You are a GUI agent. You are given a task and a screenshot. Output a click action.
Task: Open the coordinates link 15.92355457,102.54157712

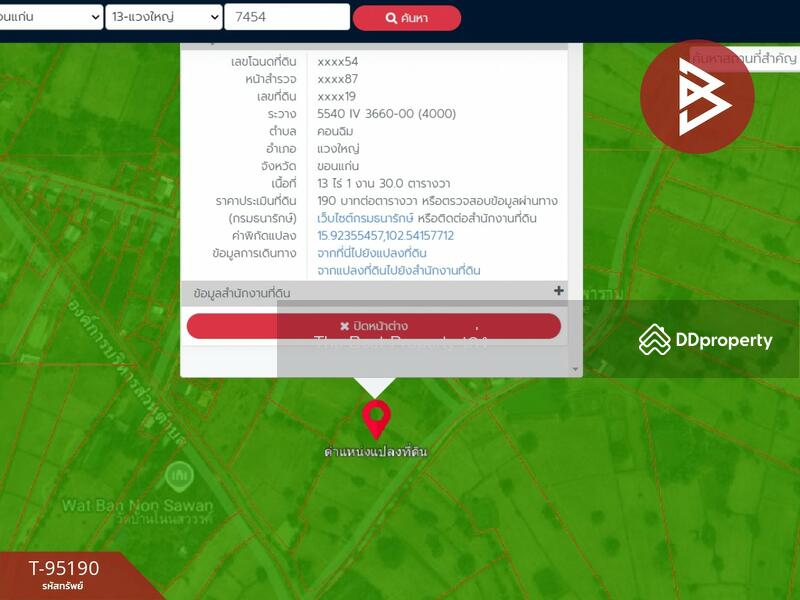tap(385, 236)
